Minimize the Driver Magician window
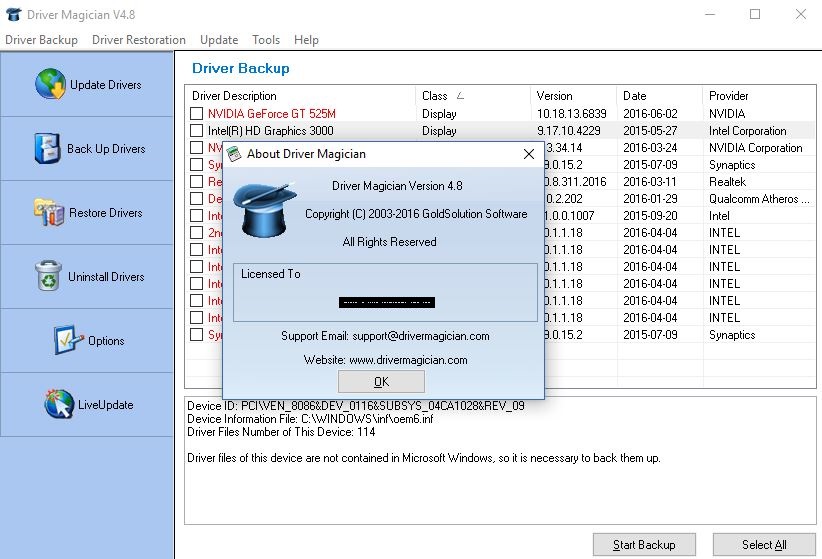 [x=710, y=14]
